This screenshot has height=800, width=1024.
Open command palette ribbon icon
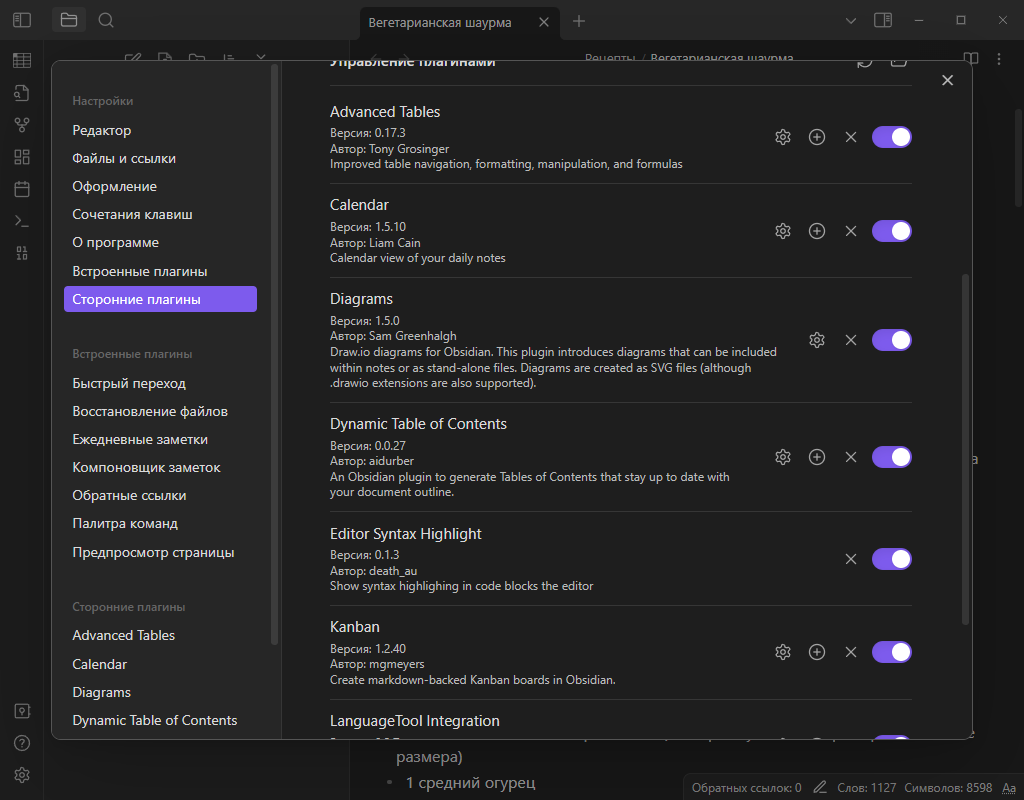pyautogui.click(x=22, y=221)
